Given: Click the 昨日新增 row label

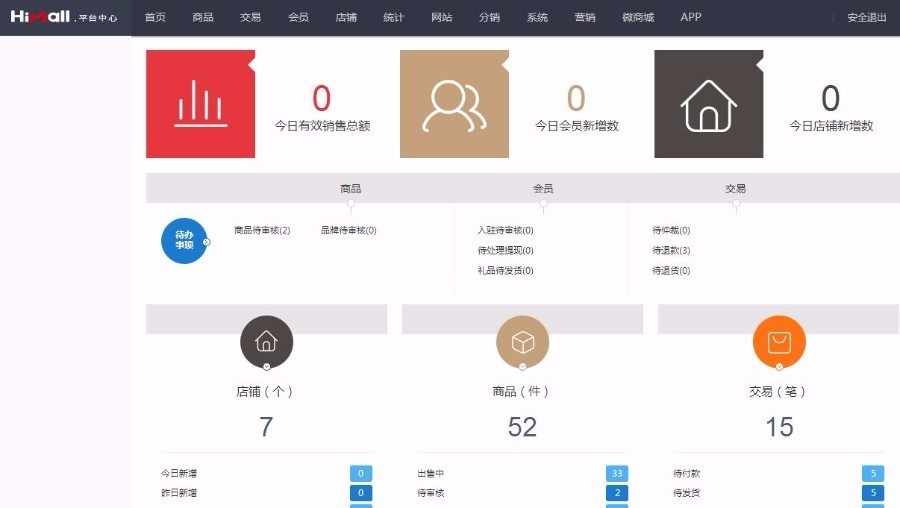Looking at the screenshot, I should 179,493.
